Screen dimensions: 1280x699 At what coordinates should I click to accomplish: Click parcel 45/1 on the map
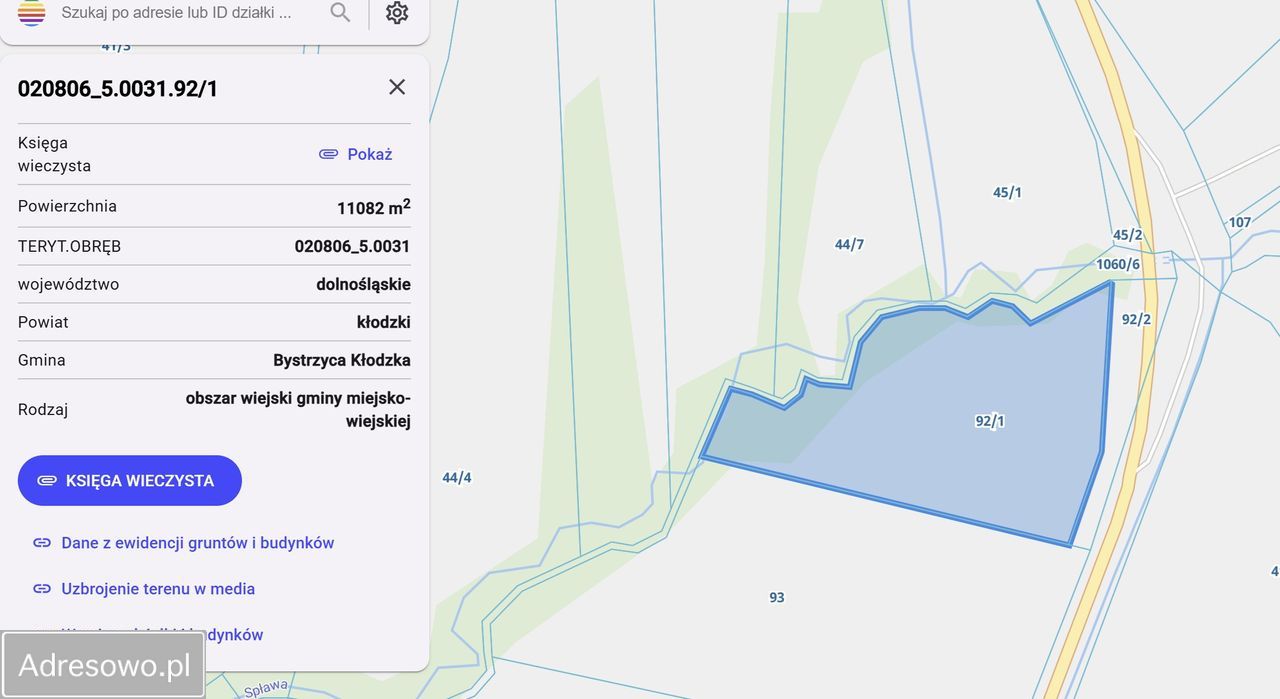click(x=1006, y=192)
